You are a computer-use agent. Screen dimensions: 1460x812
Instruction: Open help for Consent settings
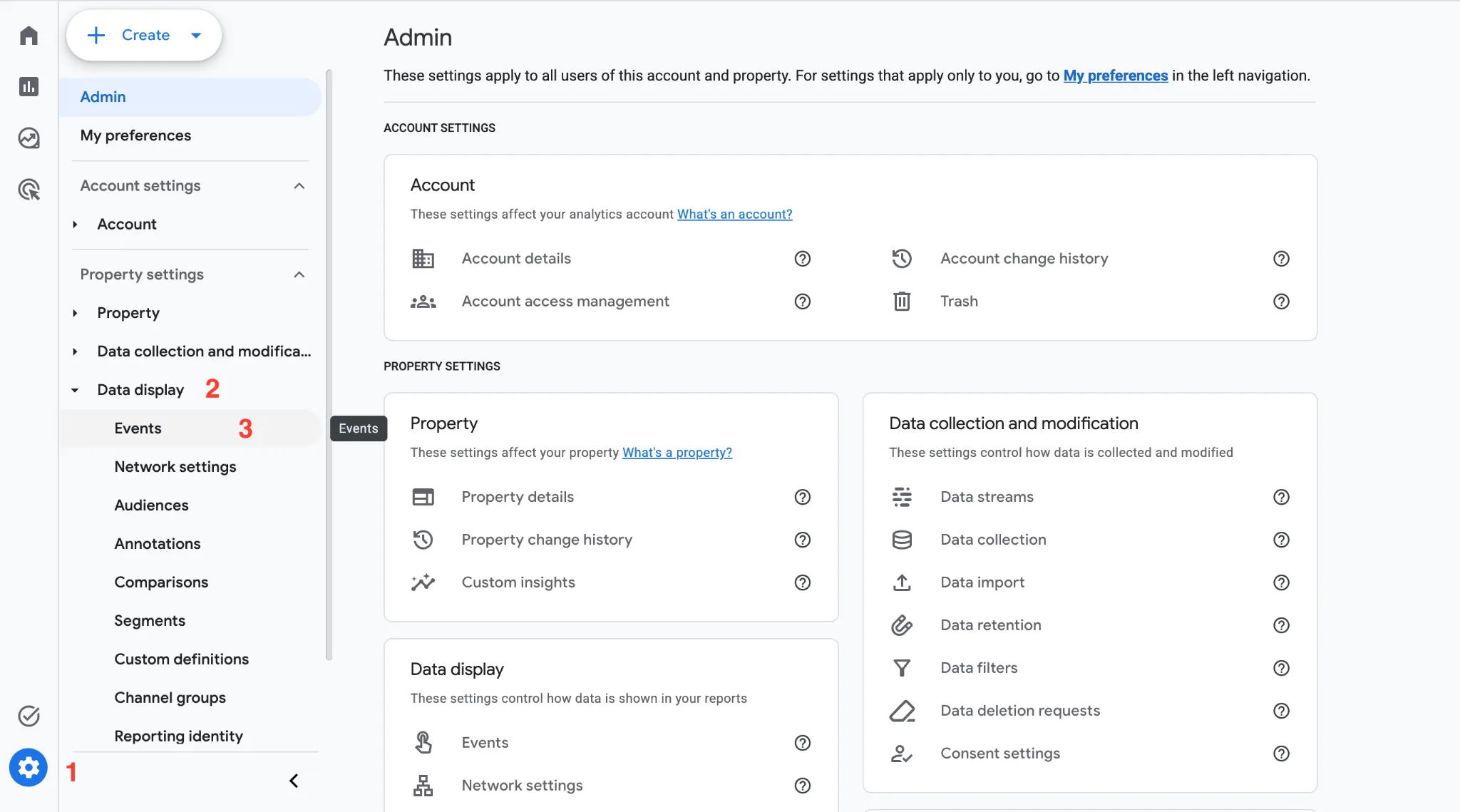[1281, 754]
